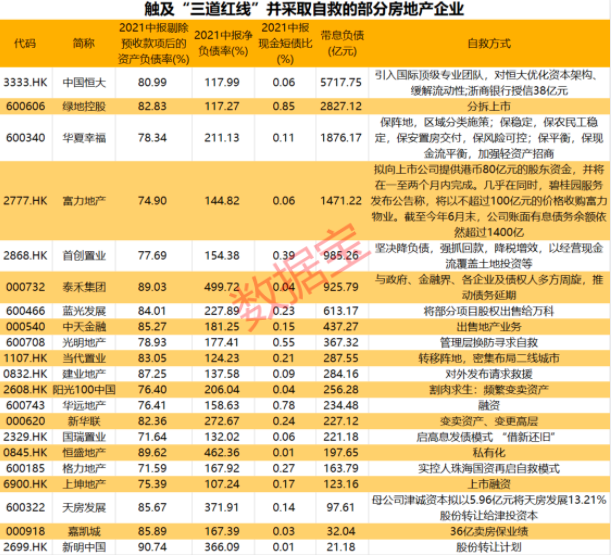
Task: Select company name 格力地产
Action: pyautogui.click(x=84, y=468)
